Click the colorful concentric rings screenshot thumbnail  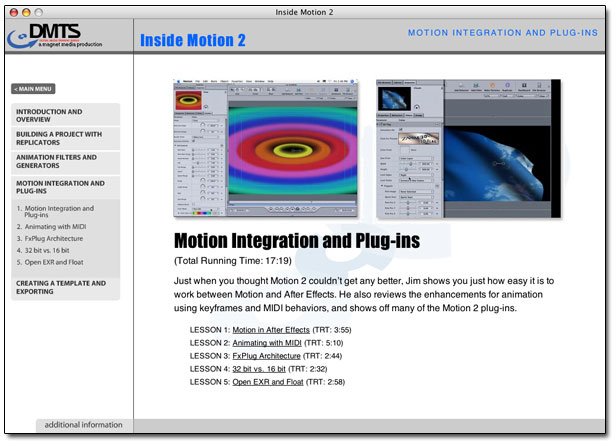(266, 149)
